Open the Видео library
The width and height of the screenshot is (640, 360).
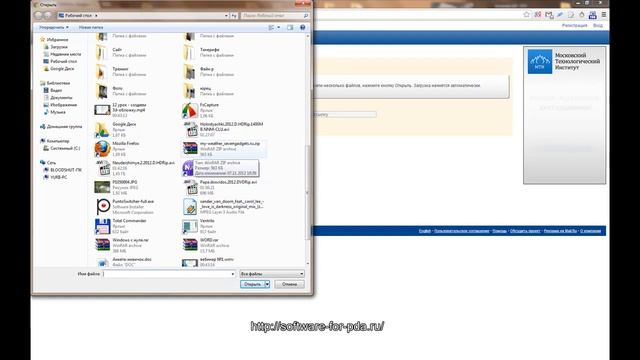click(53, 90)
